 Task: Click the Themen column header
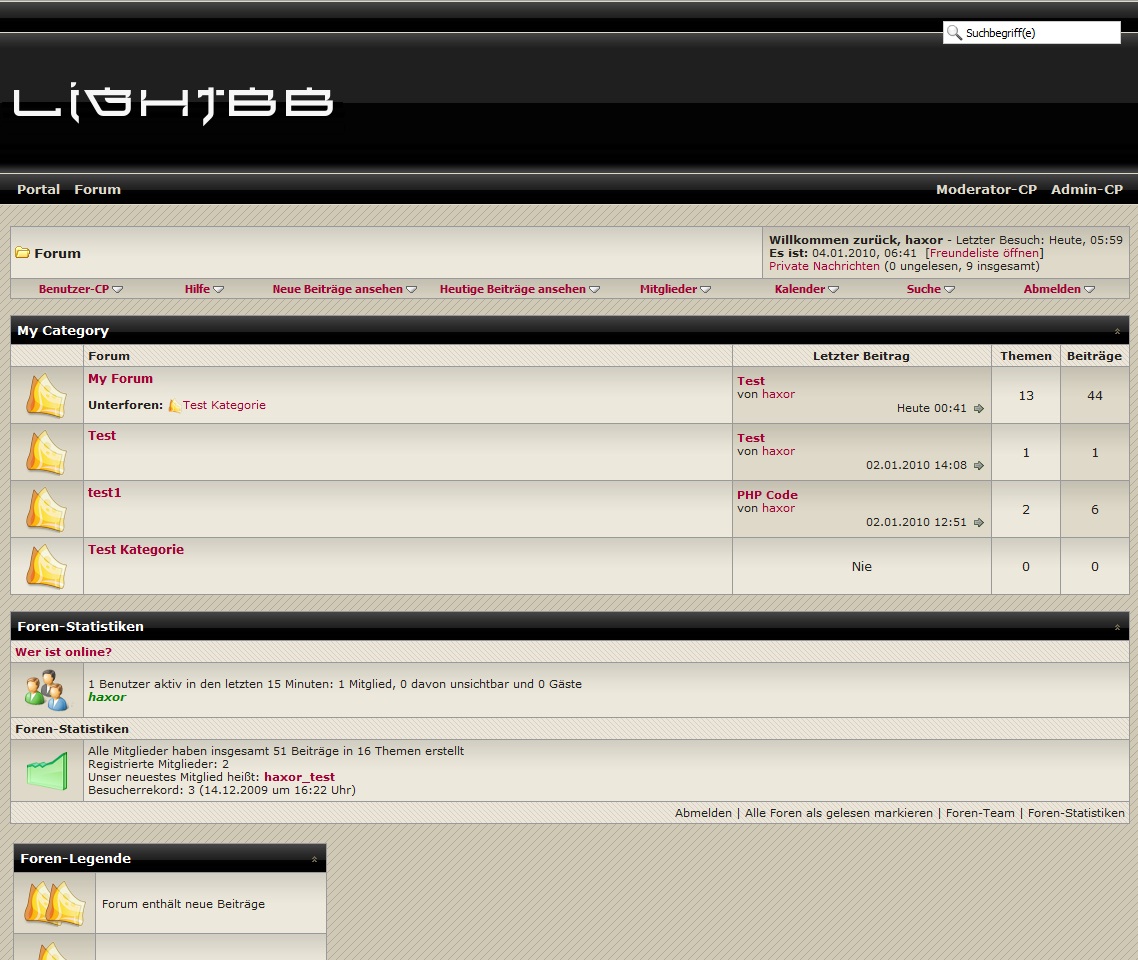(1026, 356)
